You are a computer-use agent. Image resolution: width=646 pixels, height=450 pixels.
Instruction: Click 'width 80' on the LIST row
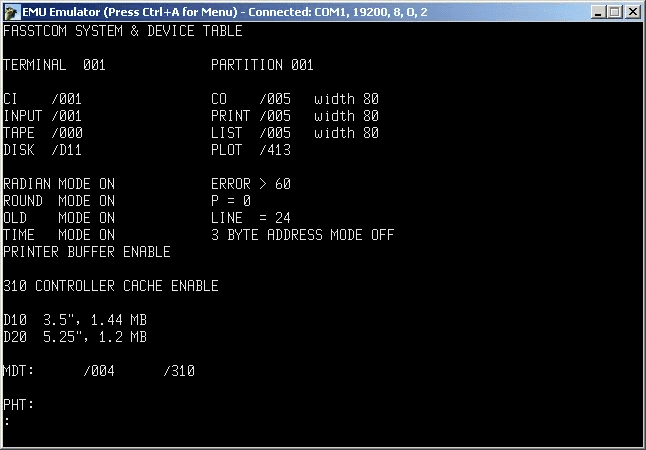(346, 133)
